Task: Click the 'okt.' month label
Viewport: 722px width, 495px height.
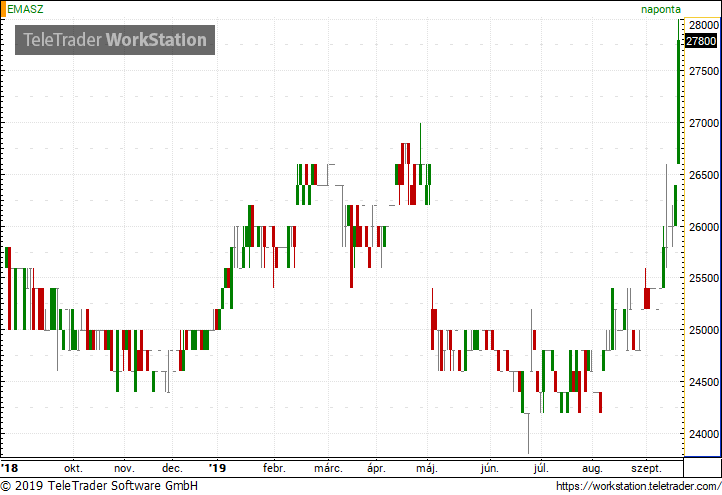Action: coord(73,469)
